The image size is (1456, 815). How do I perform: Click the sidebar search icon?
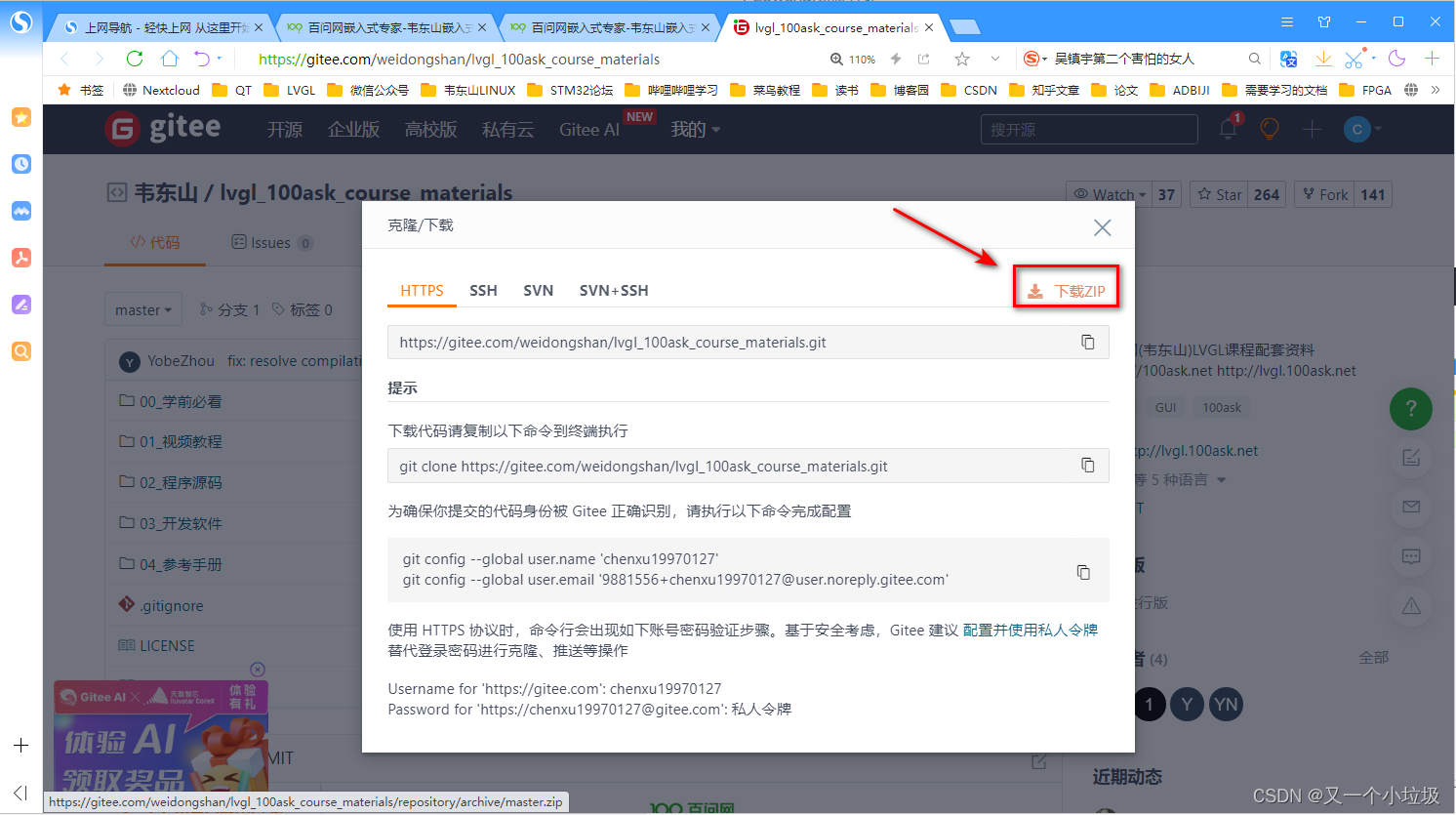point(21,351)
